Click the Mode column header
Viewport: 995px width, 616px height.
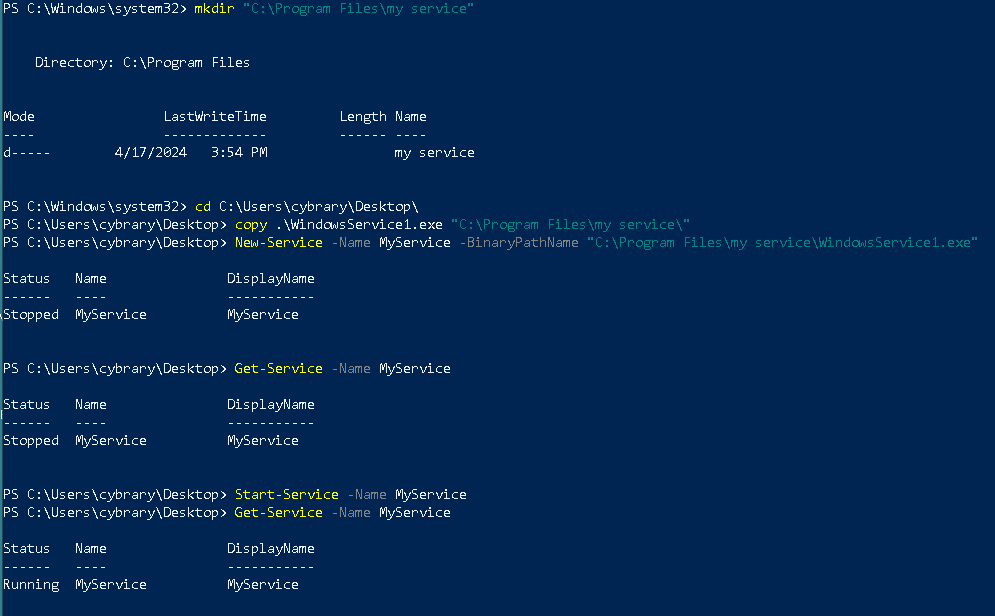[19, 117]
